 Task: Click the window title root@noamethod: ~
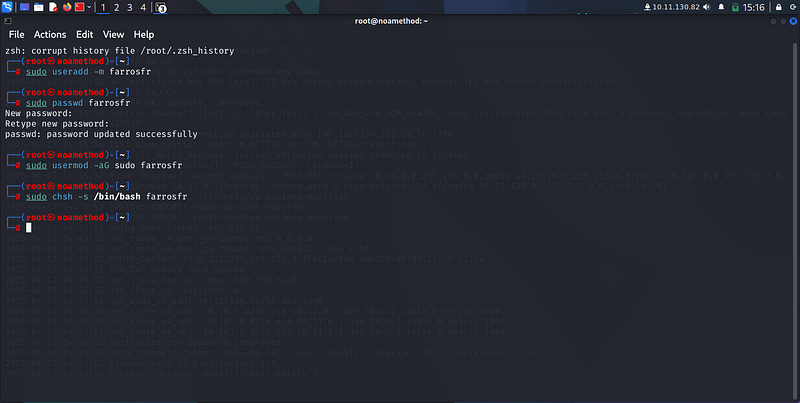(x=391, y=21)
